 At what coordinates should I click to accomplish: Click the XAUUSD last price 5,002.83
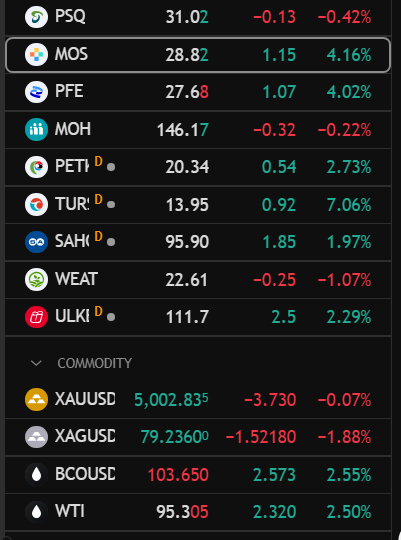pyautogui.click(x=171, y=400)
